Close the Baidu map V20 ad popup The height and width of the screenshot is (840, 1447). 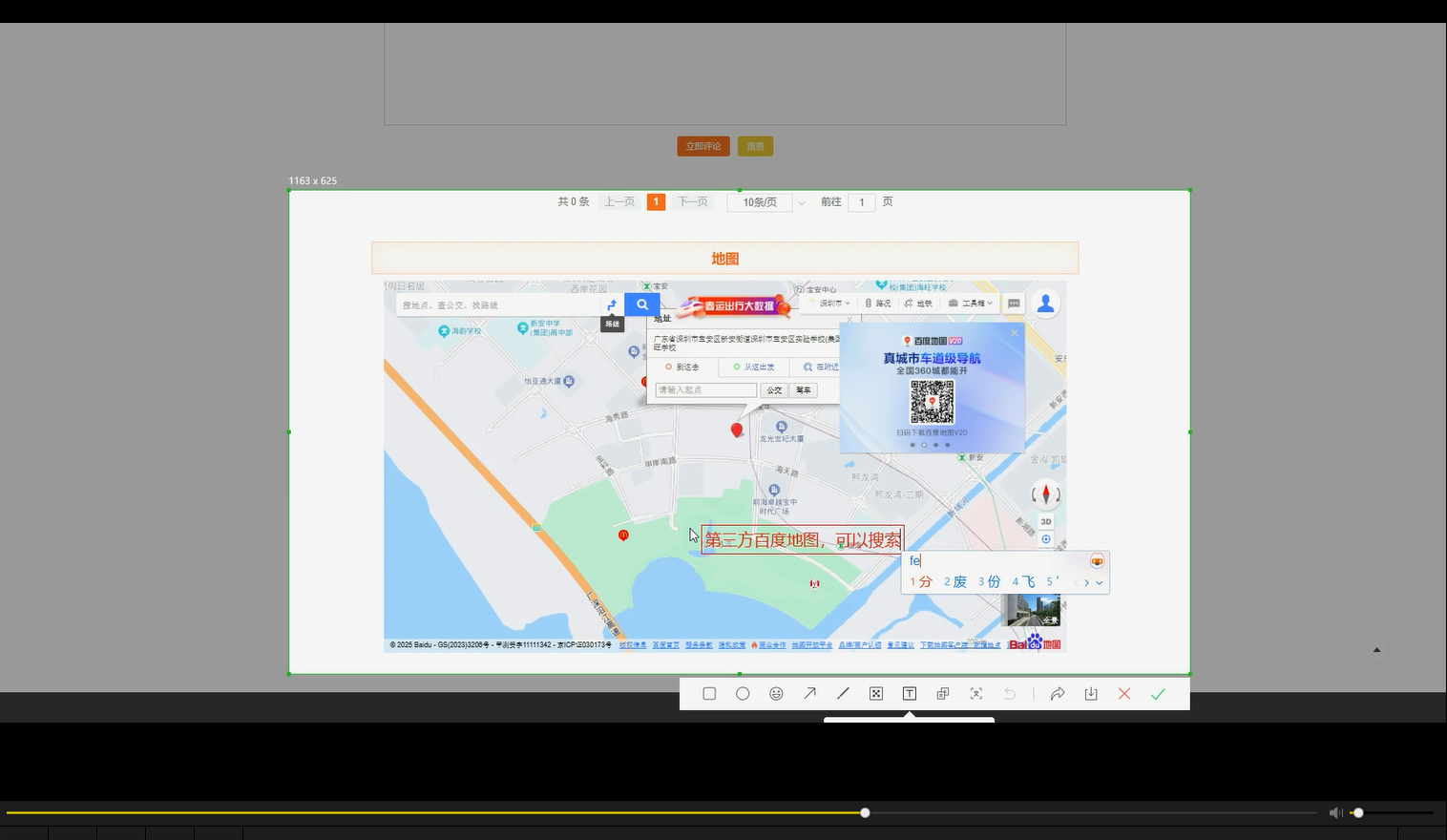point(1015,333)
